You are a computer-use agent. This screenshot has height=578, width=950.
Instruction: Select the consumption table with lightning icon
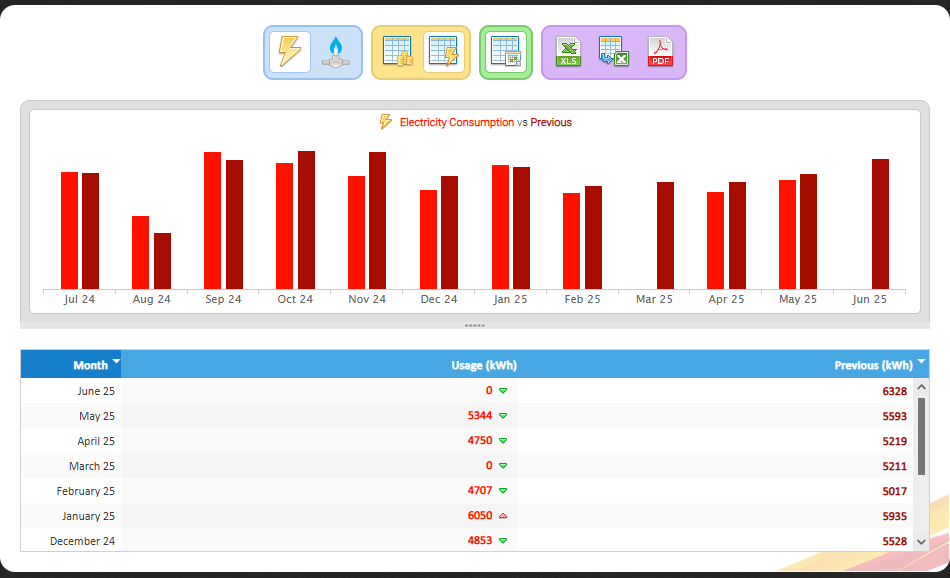pos(443,51)
